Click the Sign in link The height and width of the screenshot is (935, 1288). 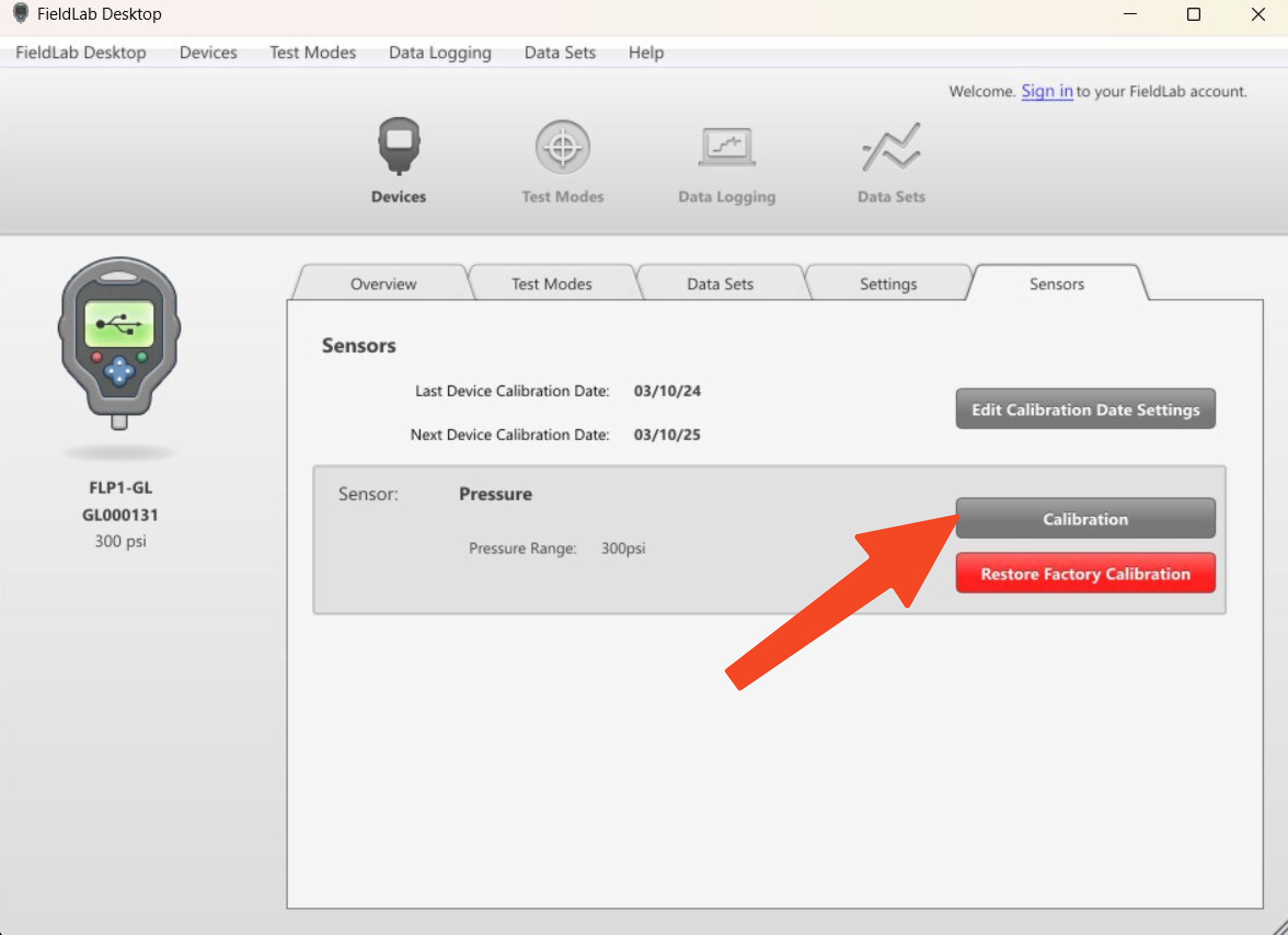pyautogui.click(x=1046, y=91)
